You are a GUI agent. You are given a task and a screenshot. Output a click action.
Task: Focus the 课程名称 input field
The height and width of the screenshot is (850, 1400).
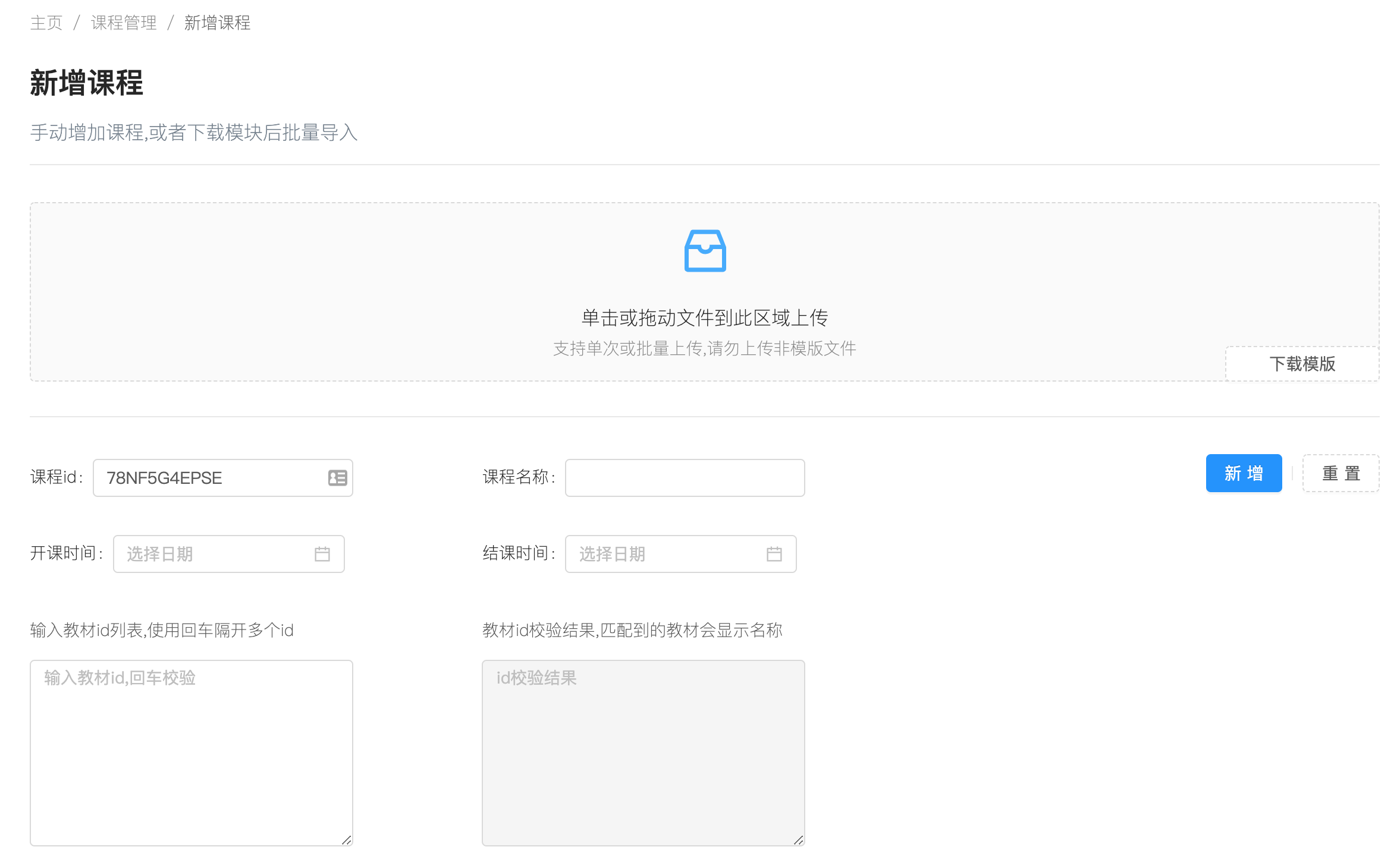(685, 477)
